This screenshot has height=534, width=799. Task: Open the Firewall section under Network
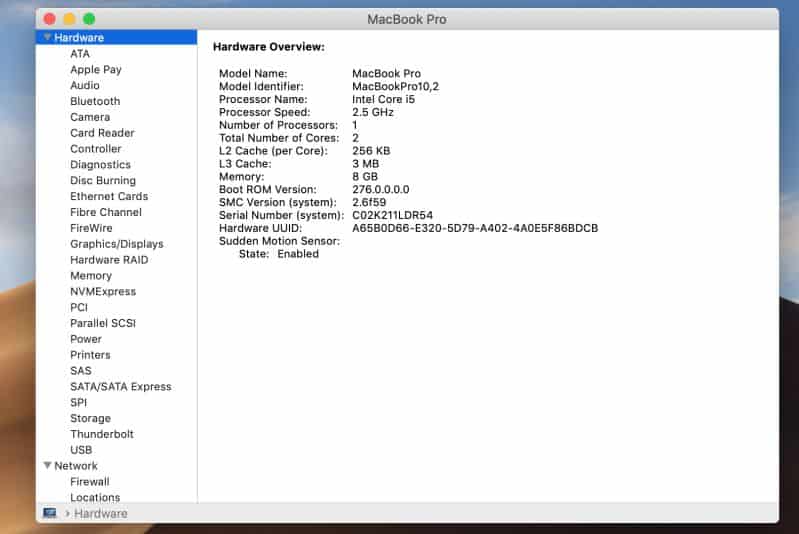coord(90,481)
